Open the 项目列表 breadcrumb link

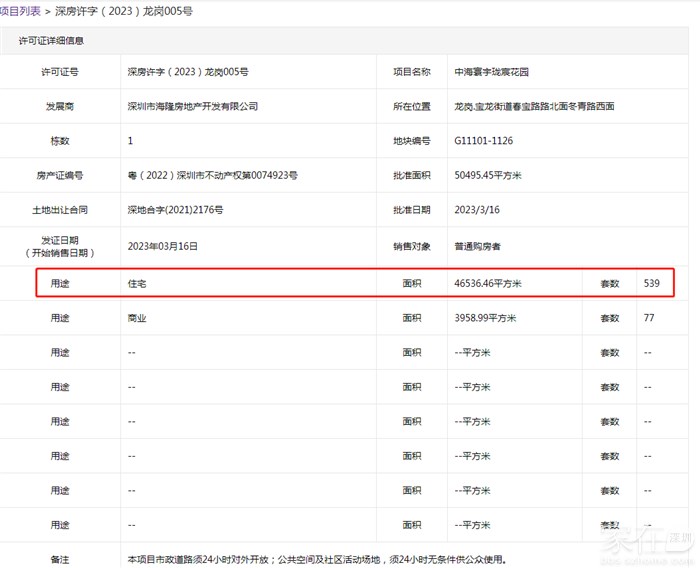coord(20,10)
